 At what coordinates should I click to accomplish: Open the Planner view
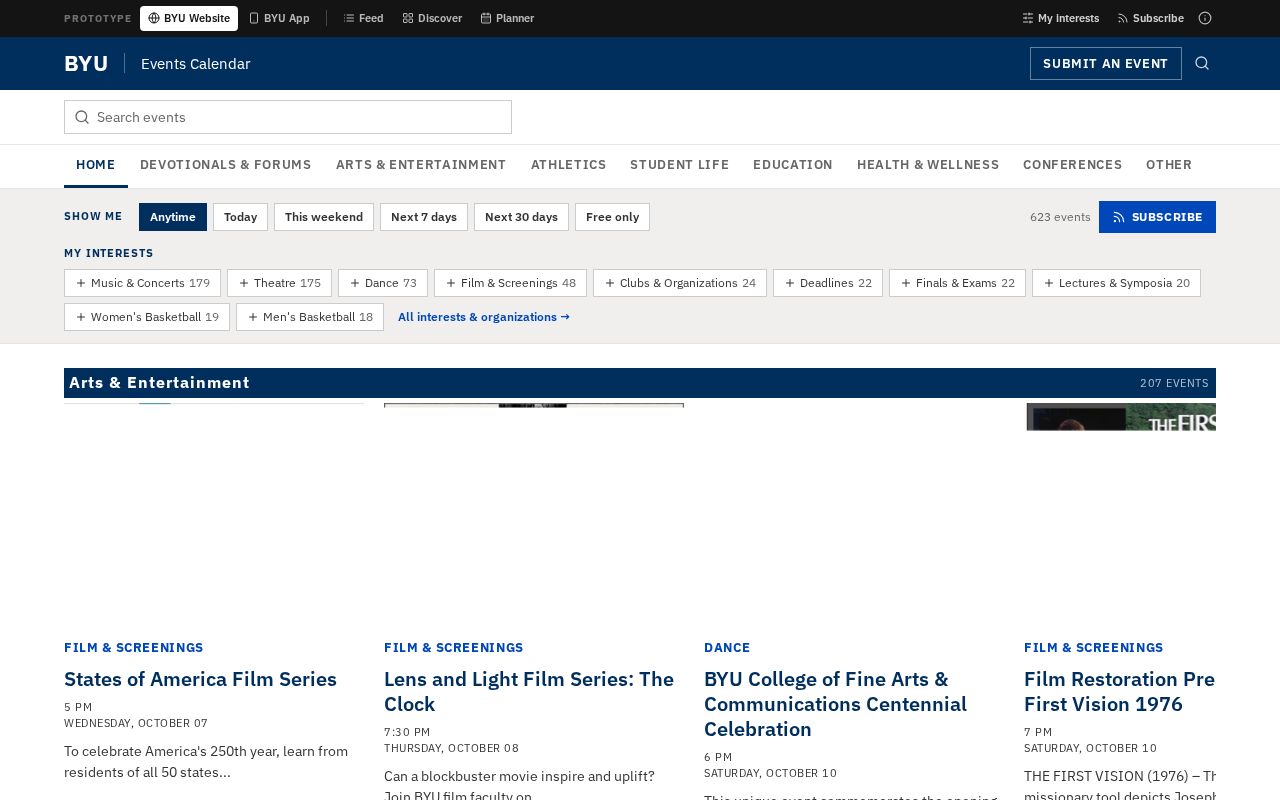pos(507,18)
